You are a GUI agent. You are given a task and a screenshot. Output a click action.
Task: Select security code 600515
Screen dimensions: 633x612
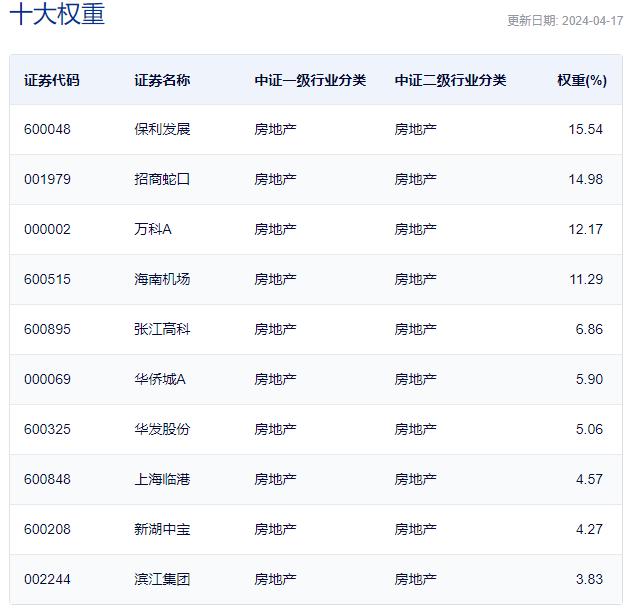tap(47, 279)
